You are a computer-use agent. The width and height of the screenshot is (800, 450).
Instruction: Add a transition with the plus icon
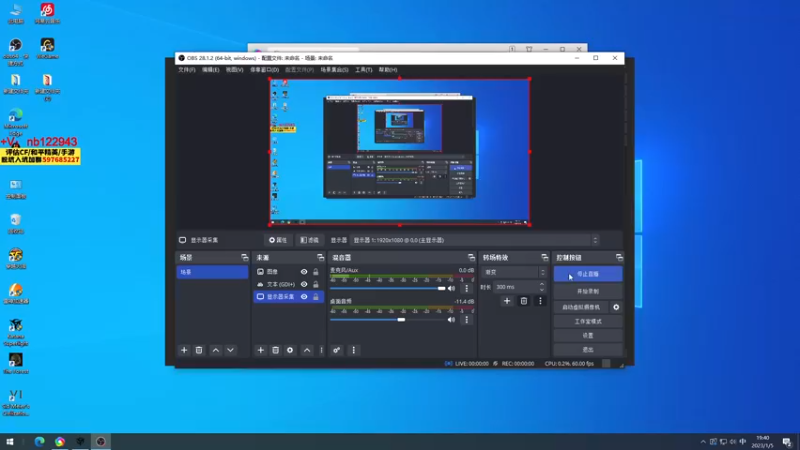[x=507, y=301]
